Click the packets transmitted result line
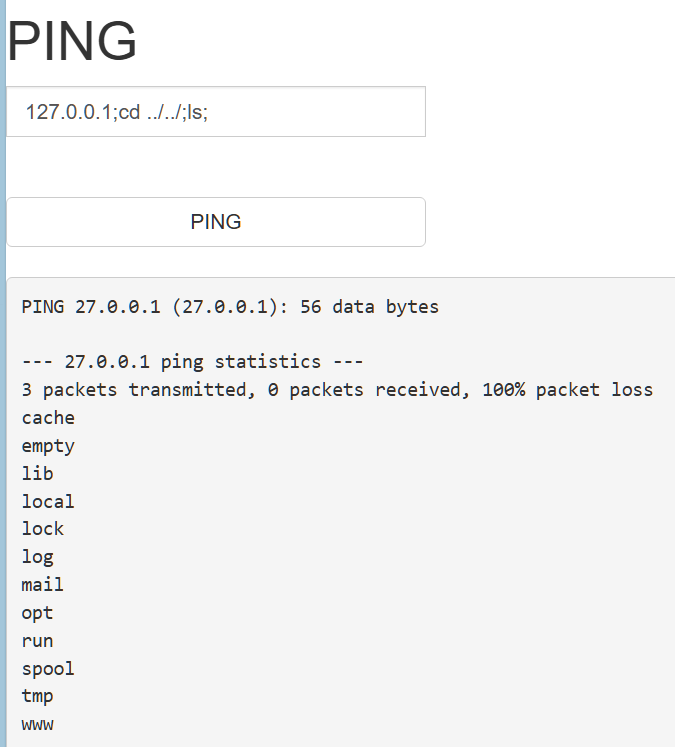Screen dimensions: 675x747 click(x=337, y=390)
